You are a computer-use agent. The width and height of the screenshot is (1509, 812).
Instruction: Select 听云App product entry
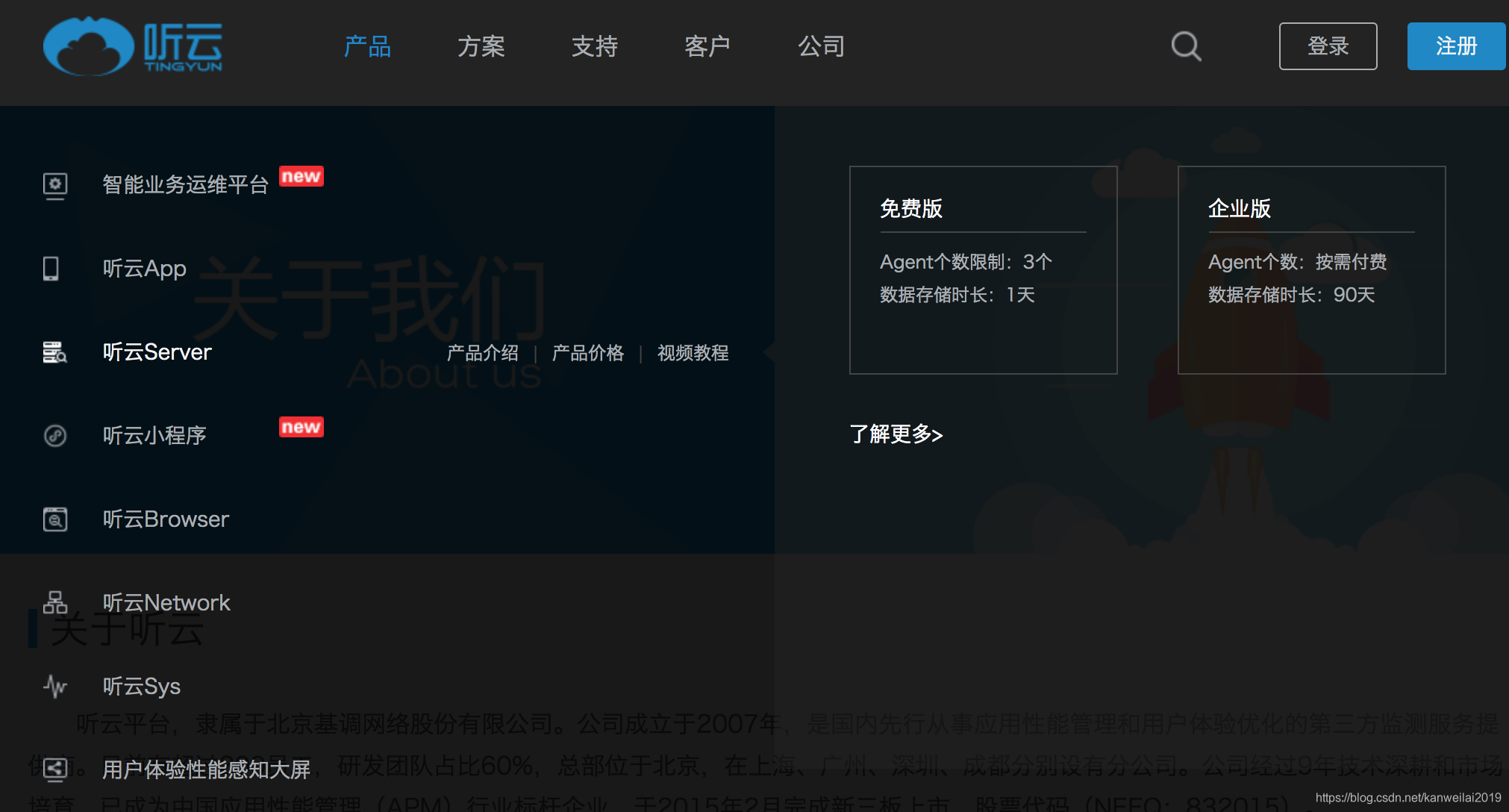click(144, 269)
